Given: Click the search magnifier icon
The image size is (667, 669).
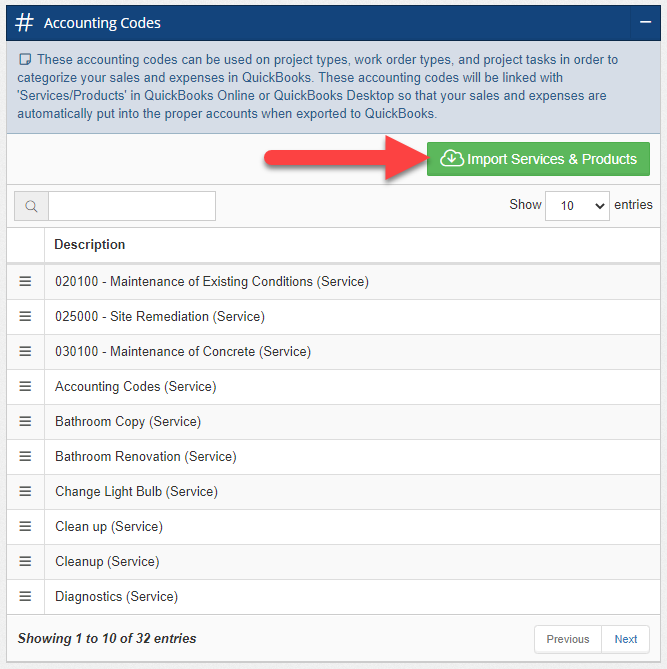Looking at the screenshot, I should [x=31, y=206].
